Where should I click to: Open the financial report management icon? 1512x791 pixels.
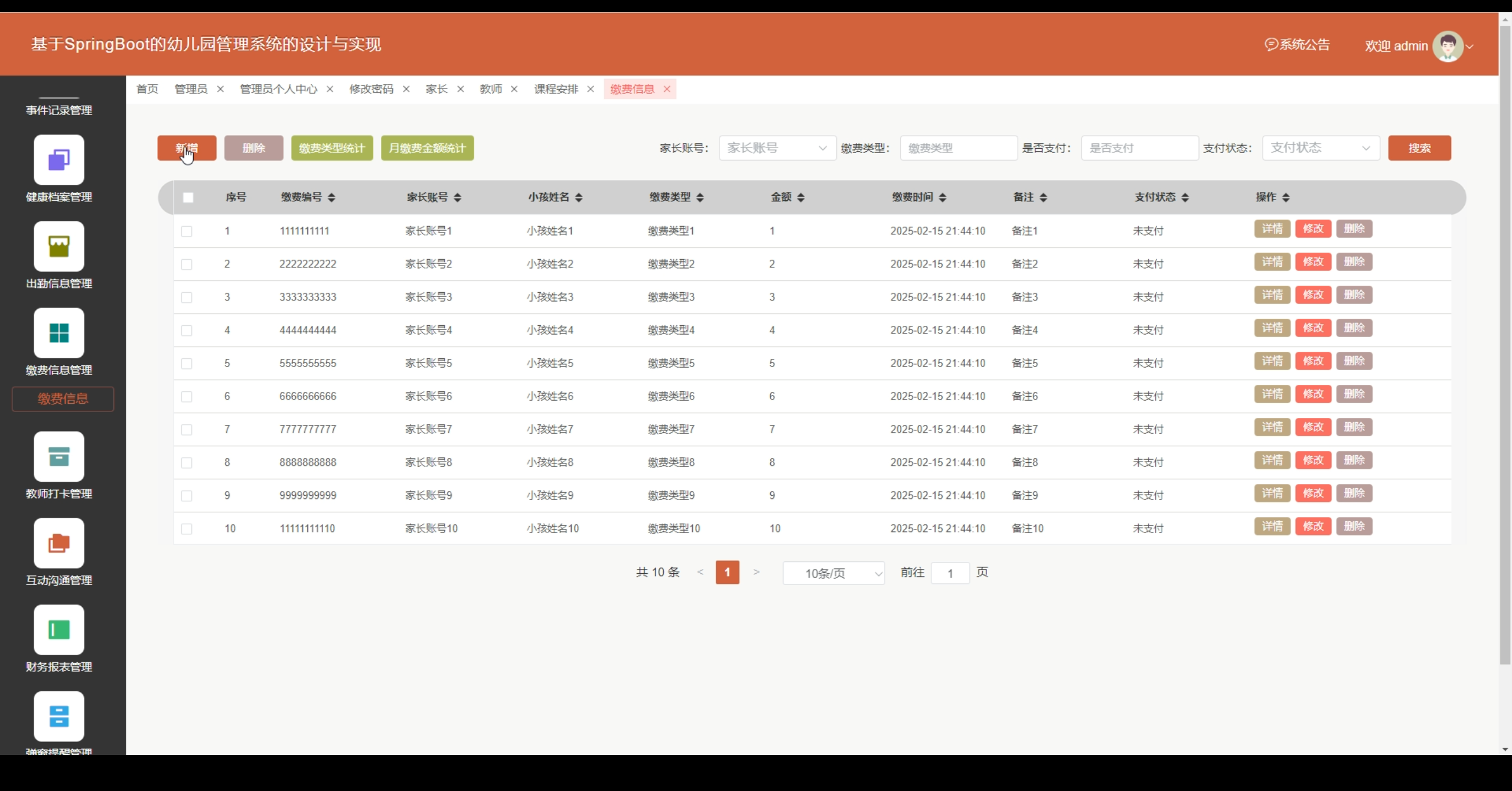click(x=58, y=629)
